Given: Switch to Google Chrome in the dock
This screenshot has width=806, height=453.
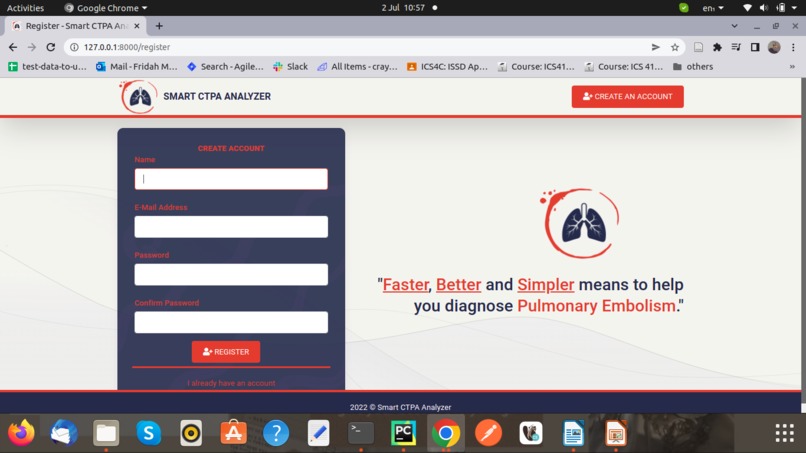Looking at the screenshot, I should 446,433.
